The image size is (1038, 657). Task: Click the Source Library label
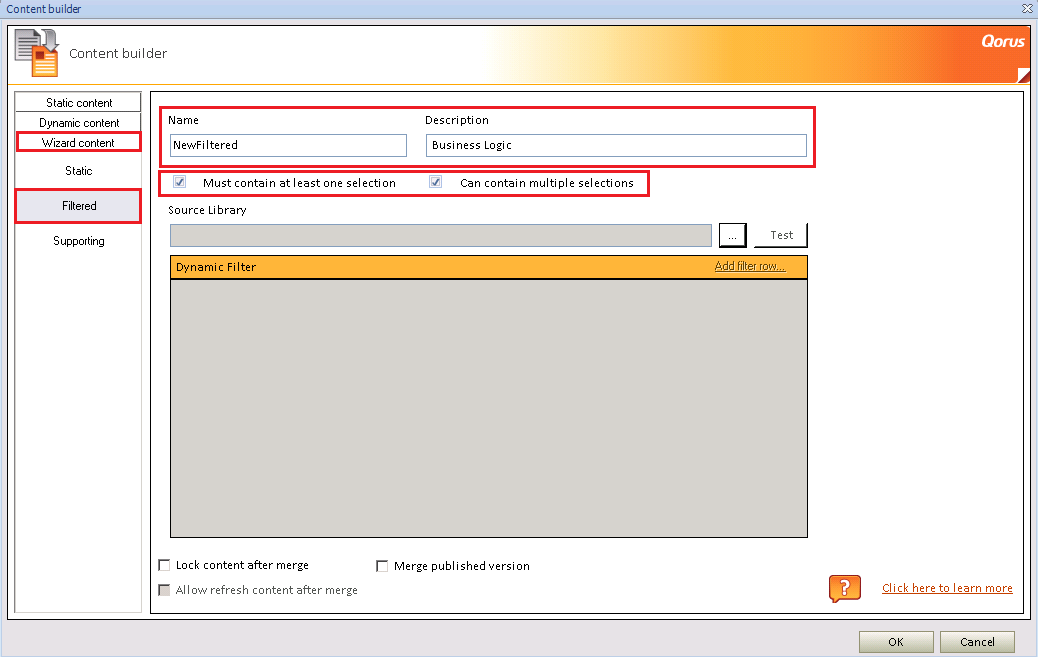207,210
